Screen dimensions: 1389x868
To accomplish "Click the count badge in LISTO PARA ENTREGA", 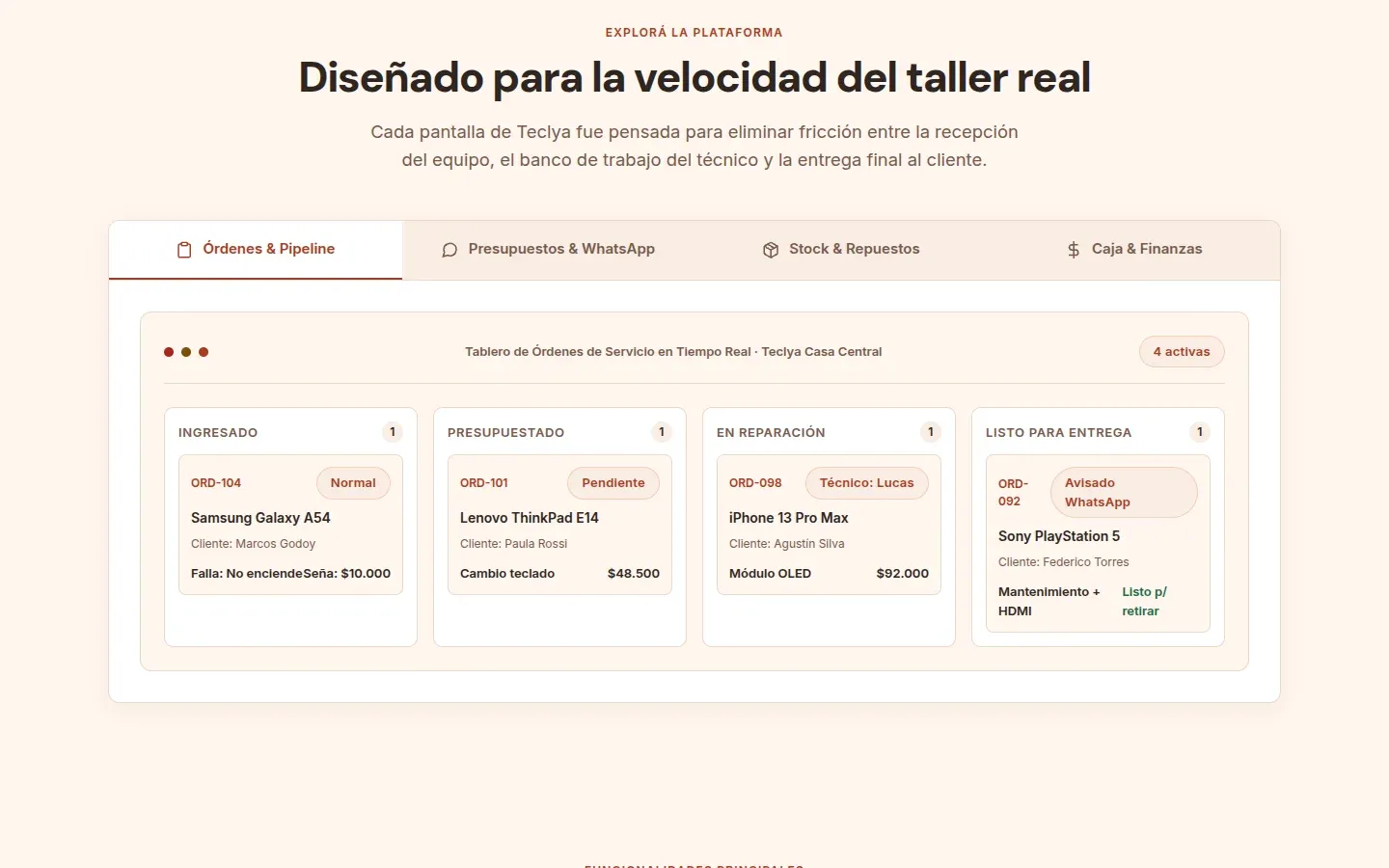I will 1200,432.
